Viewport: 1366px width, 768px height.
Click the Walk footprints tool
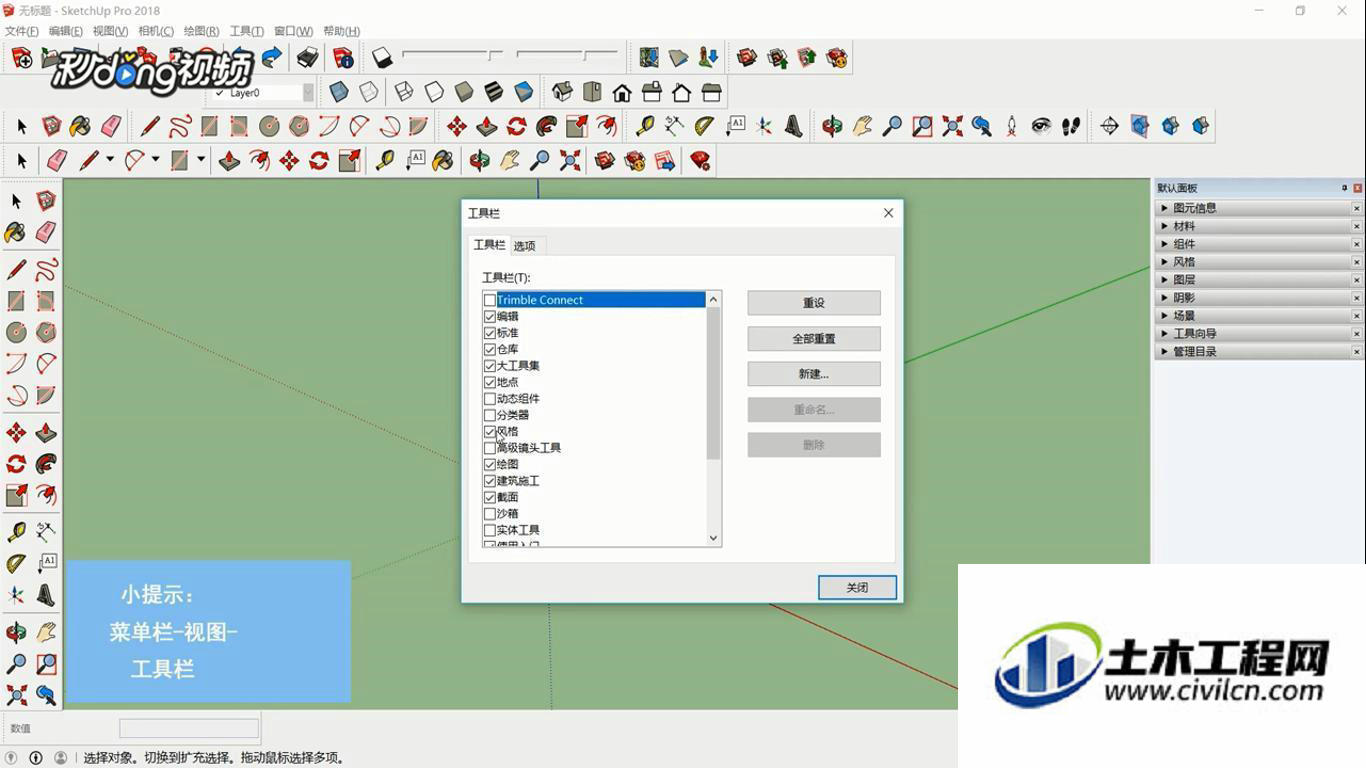pyautogui.click(x=1071, y=126)
